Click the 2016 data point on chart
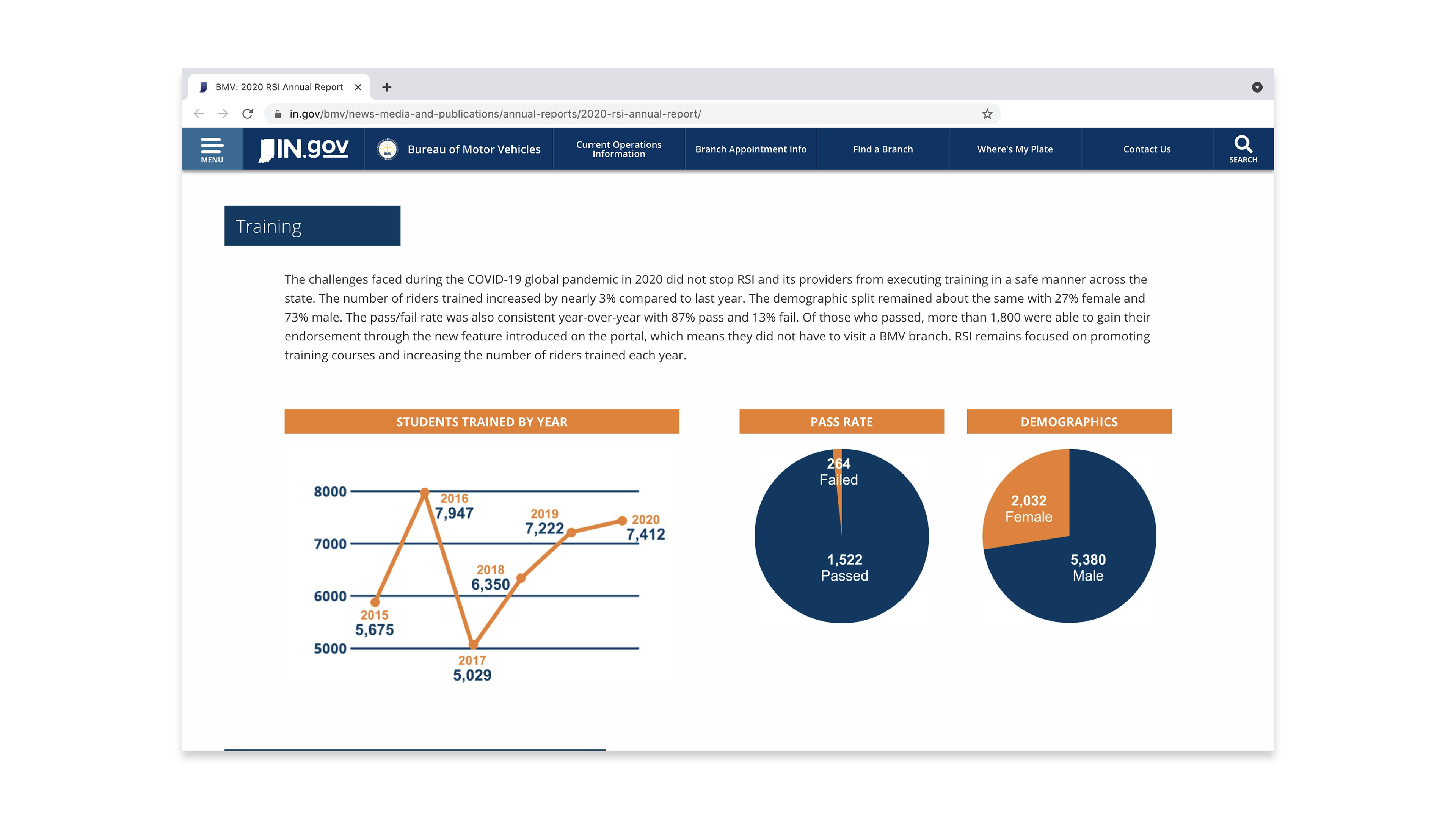The width and height of the screenshot is (1456, 819). pos(425,492)
